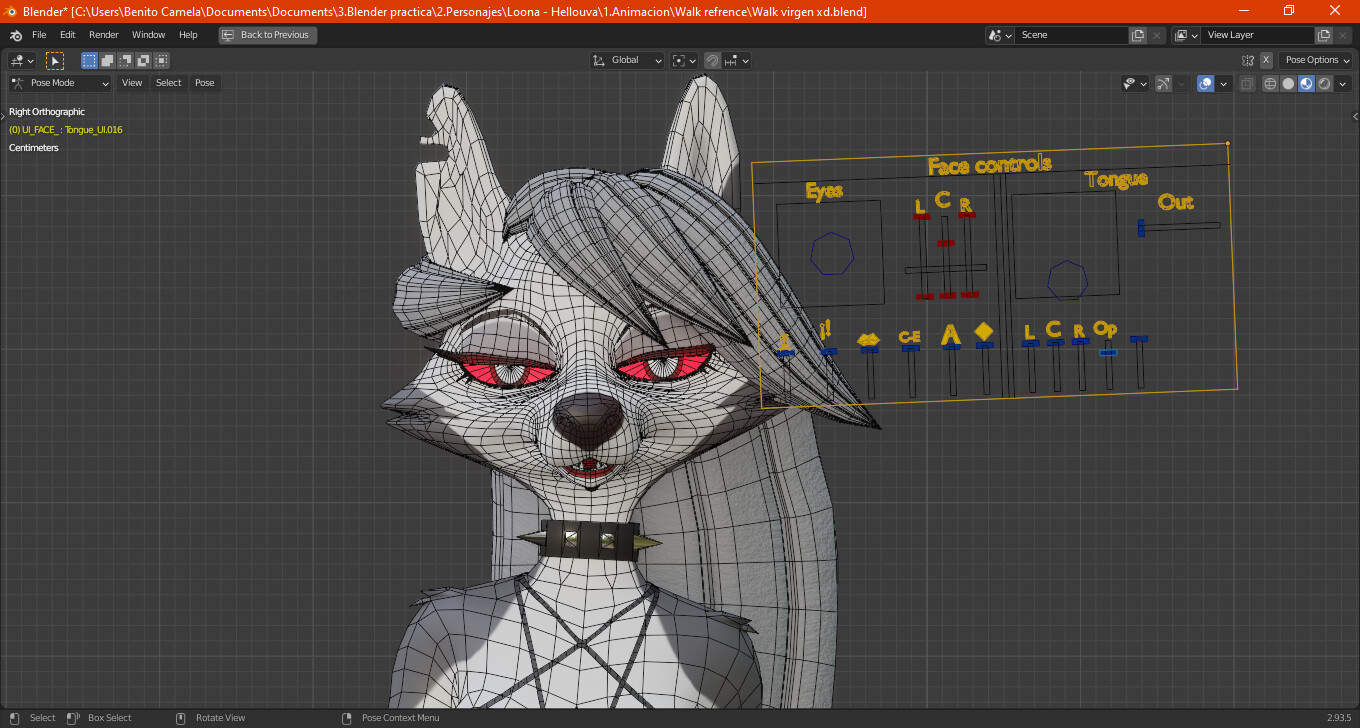Toggle viewport overlays visibility

click(1204, 83)
